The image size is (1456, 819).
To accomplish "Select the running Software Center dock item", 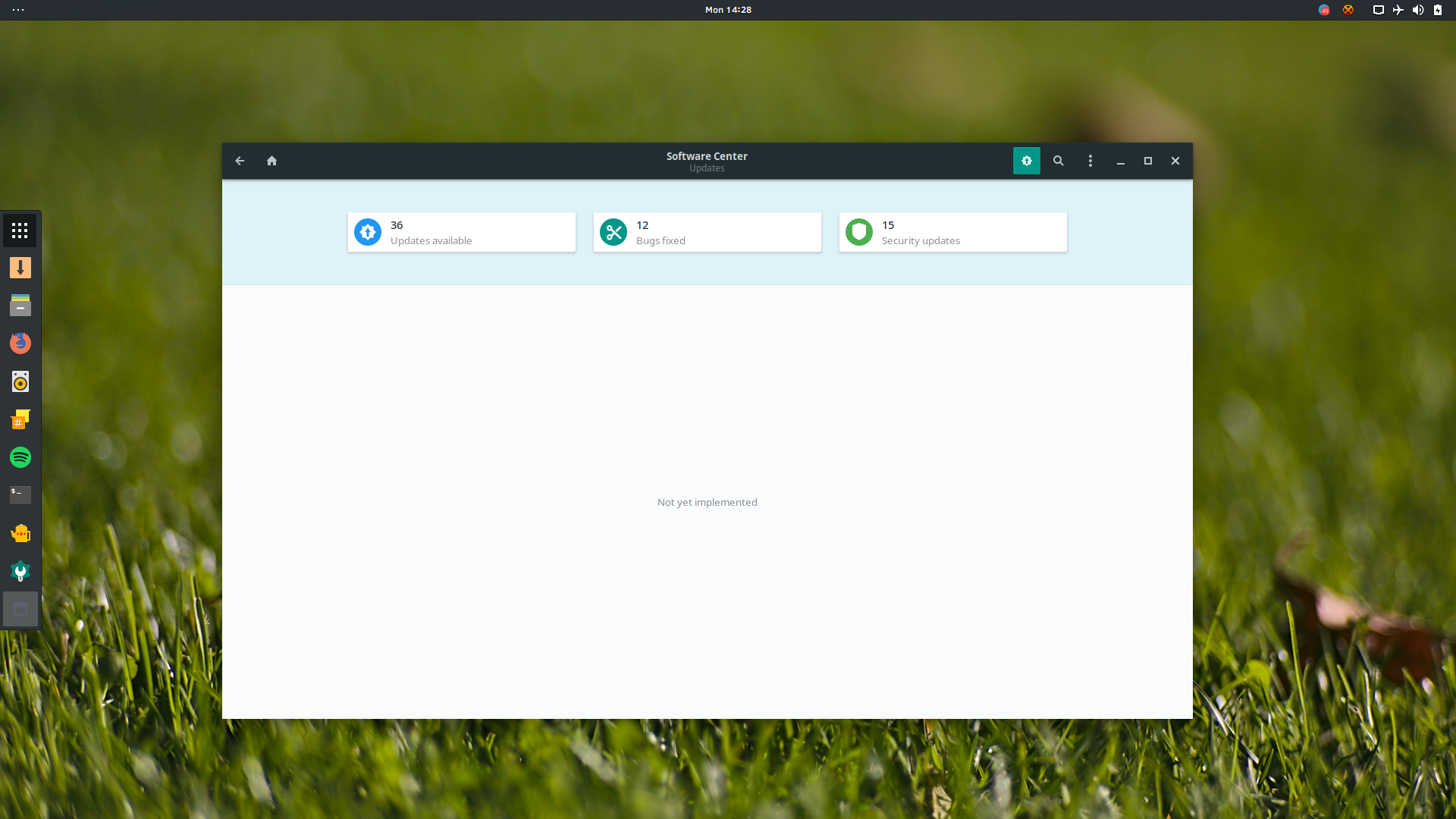I will click(x=20, y=609).
